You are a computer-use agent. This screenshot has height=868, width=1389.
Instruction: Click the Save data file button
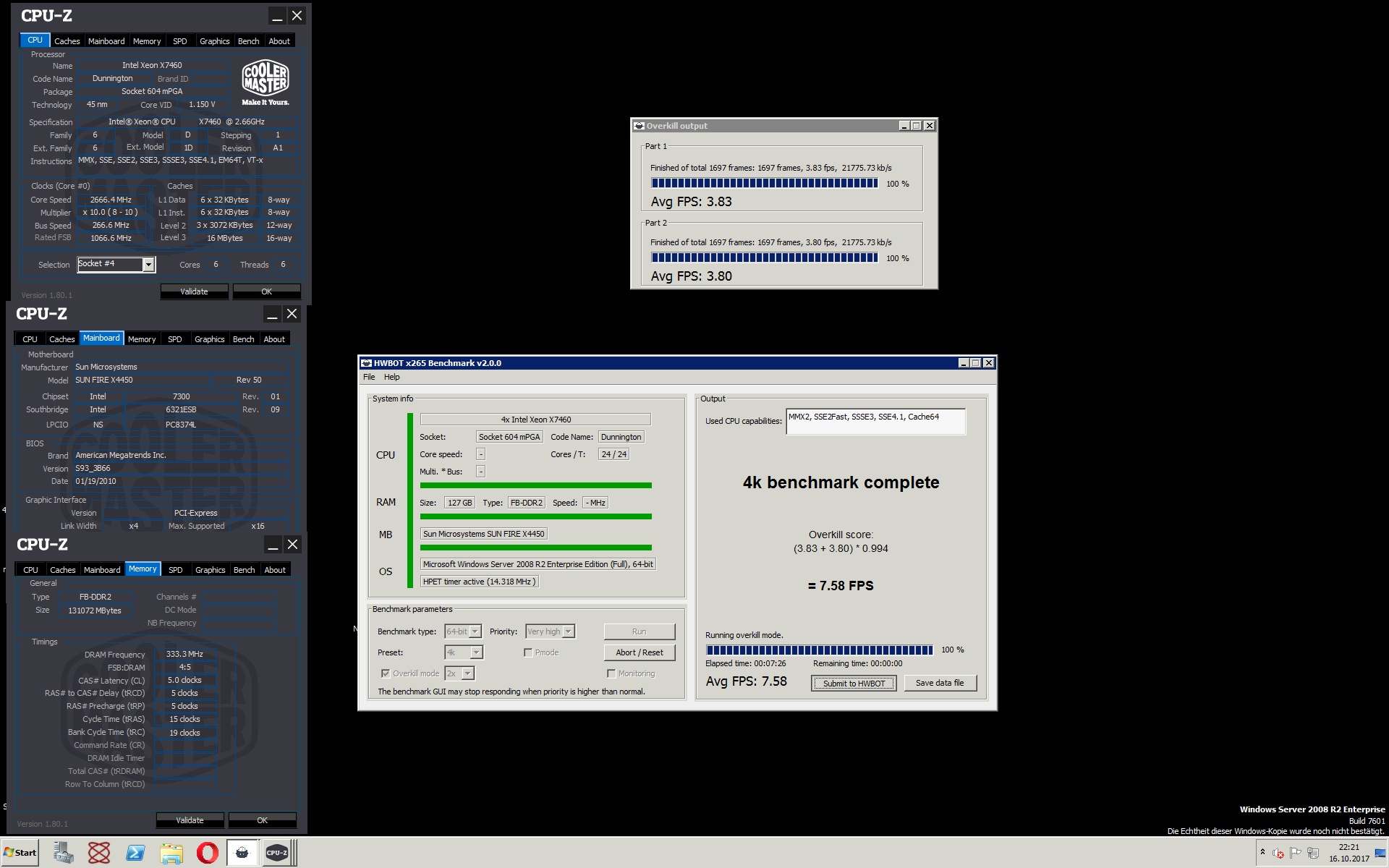pyautogui.click(x=940, y=683)
